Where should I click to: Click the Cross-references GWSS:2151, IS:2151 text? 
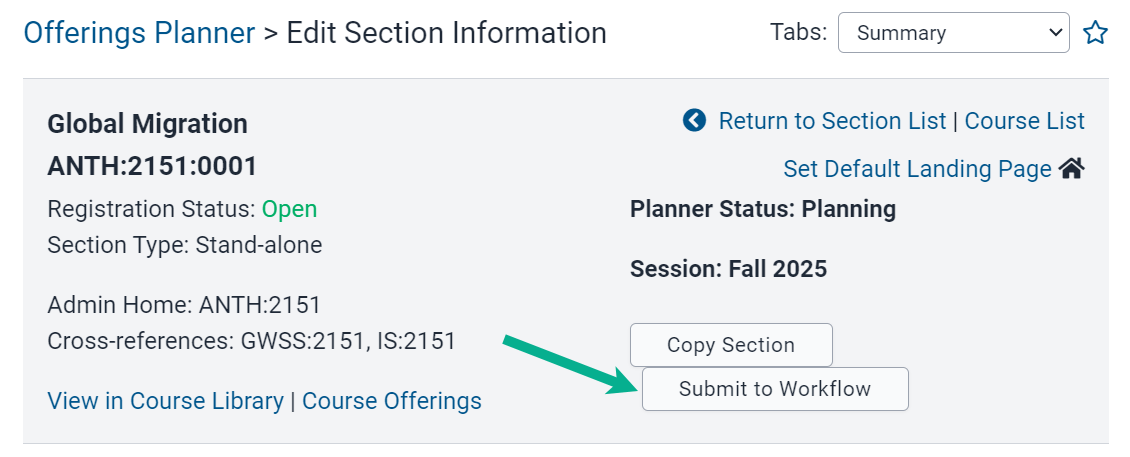pyautogui.click(x=252, y=341)
